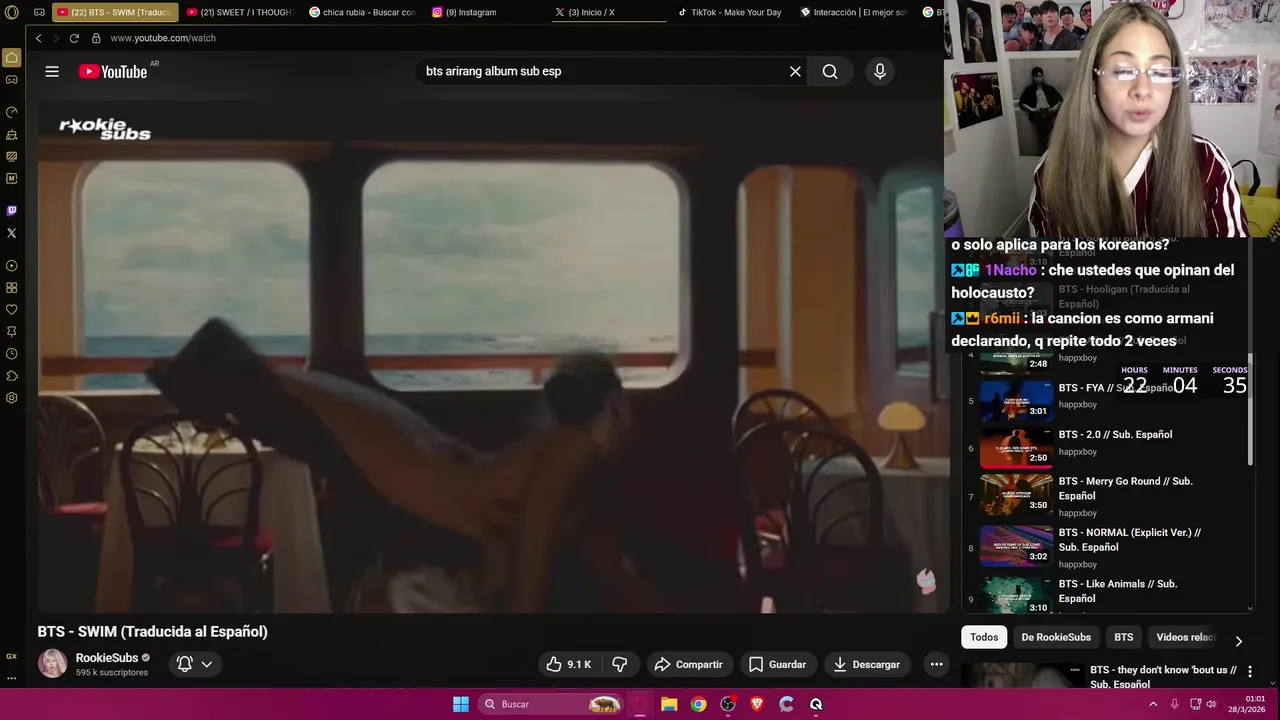This screenshot has width=1280, height=720.
Task: Select the BTS filter chip
Action: click(1124, 637)
